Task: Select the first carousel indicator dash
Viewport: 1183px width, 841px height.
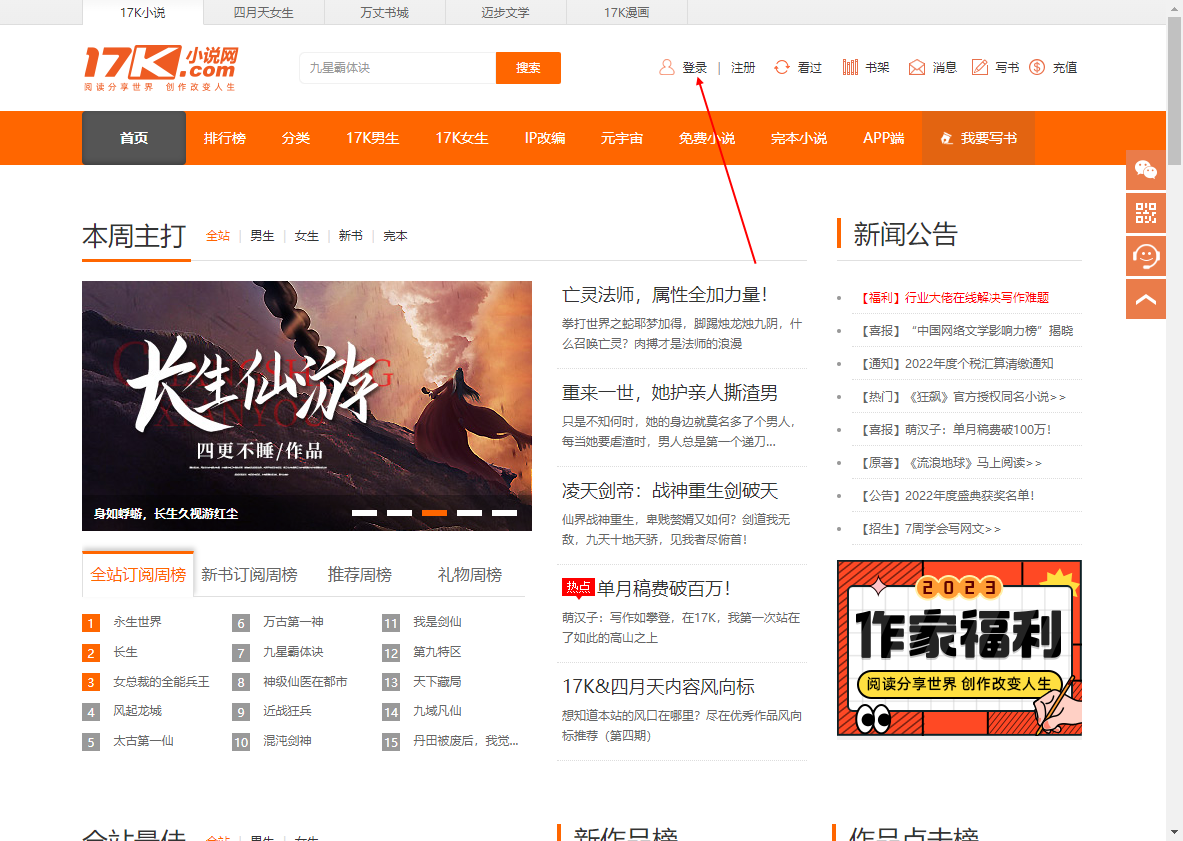Action: (x=364, y=513)
